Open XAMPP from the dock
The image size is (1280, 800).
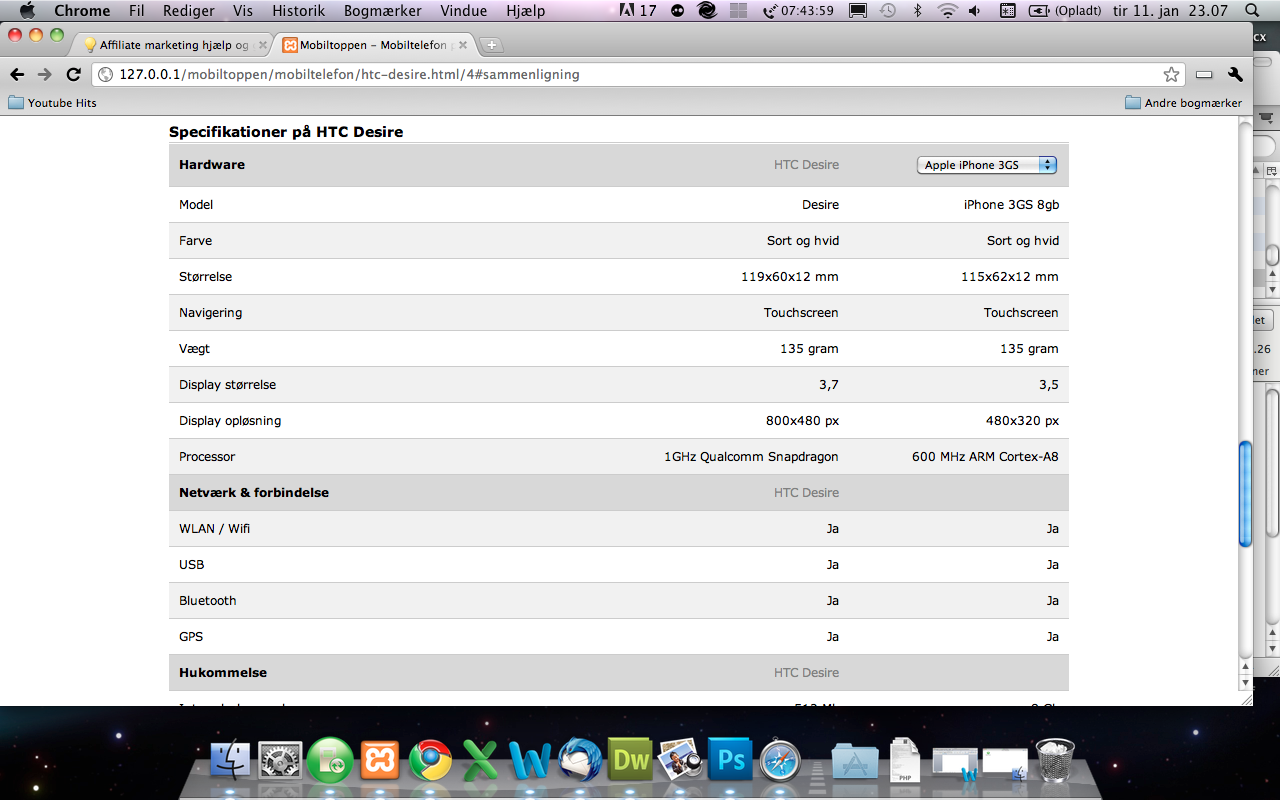tap(380, 761)
